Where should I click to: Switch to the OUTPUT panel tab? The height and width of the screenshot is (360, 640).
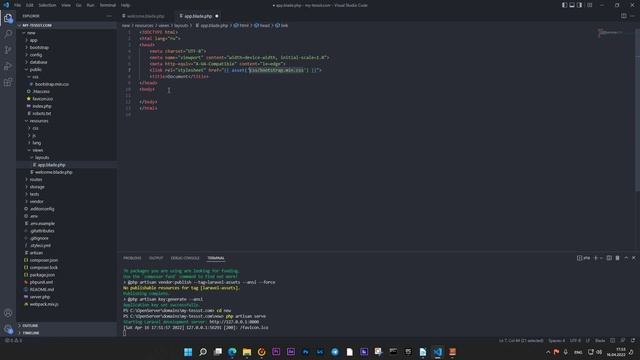point(156,258)
